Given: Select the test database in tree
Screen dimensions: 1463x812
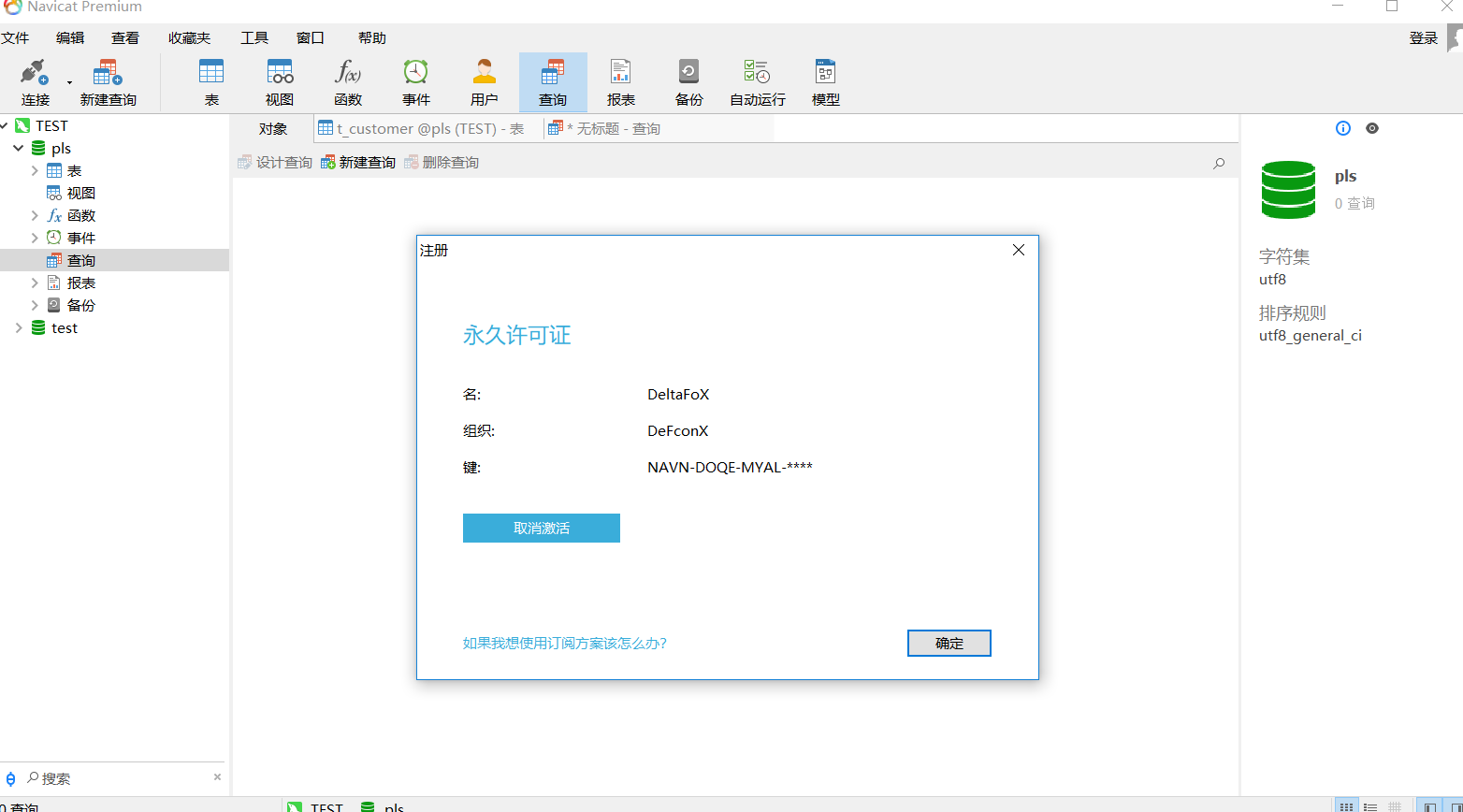Looking at the screenshot, I should [x=65, y=327].
